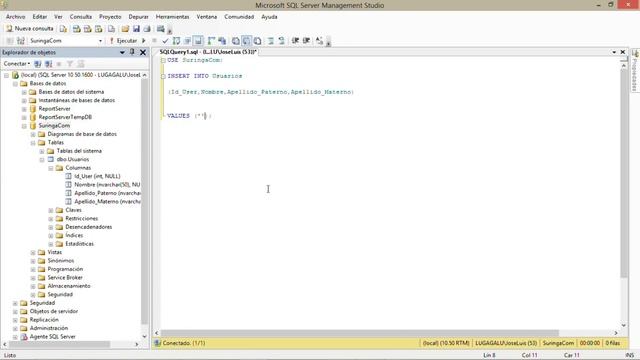Select results to text
The height and width of the screenshot is (360, 640).
coord(236,41)
